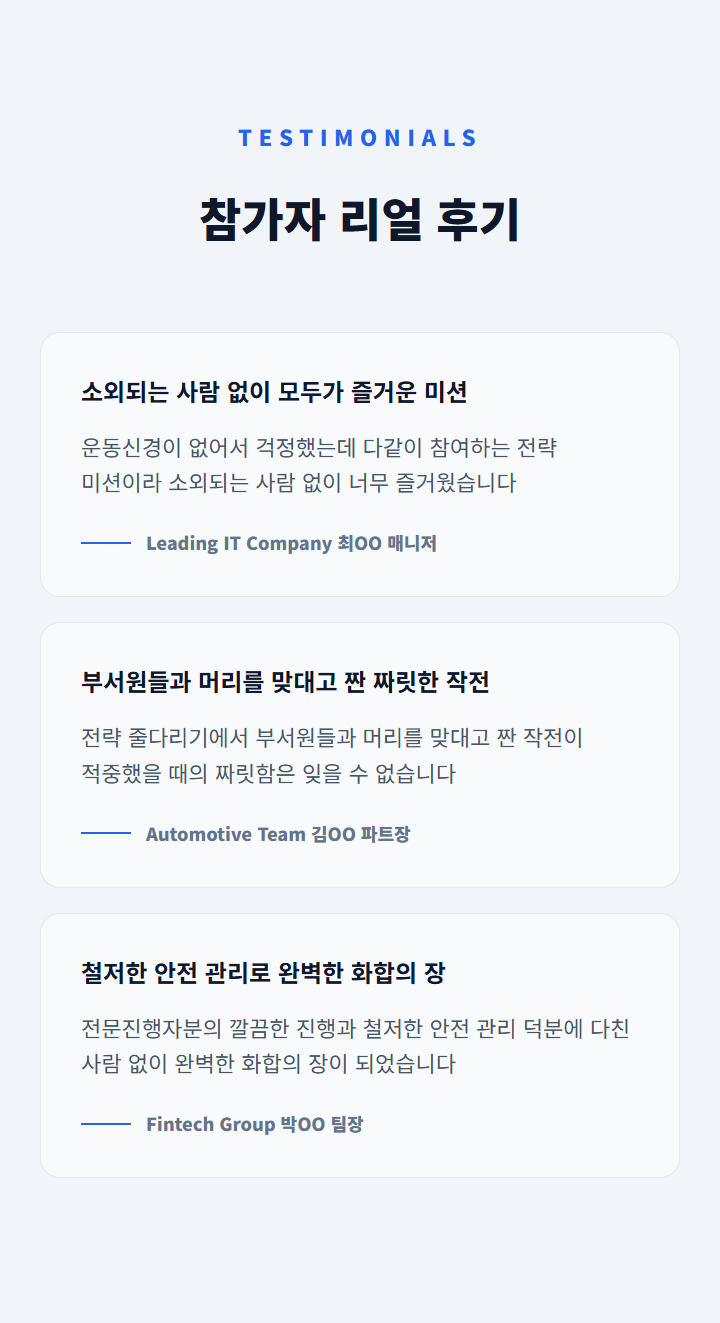720x1323 pixels.
Task: Click the line starting with 미션이라 소외되는
Action: [298, 483]
